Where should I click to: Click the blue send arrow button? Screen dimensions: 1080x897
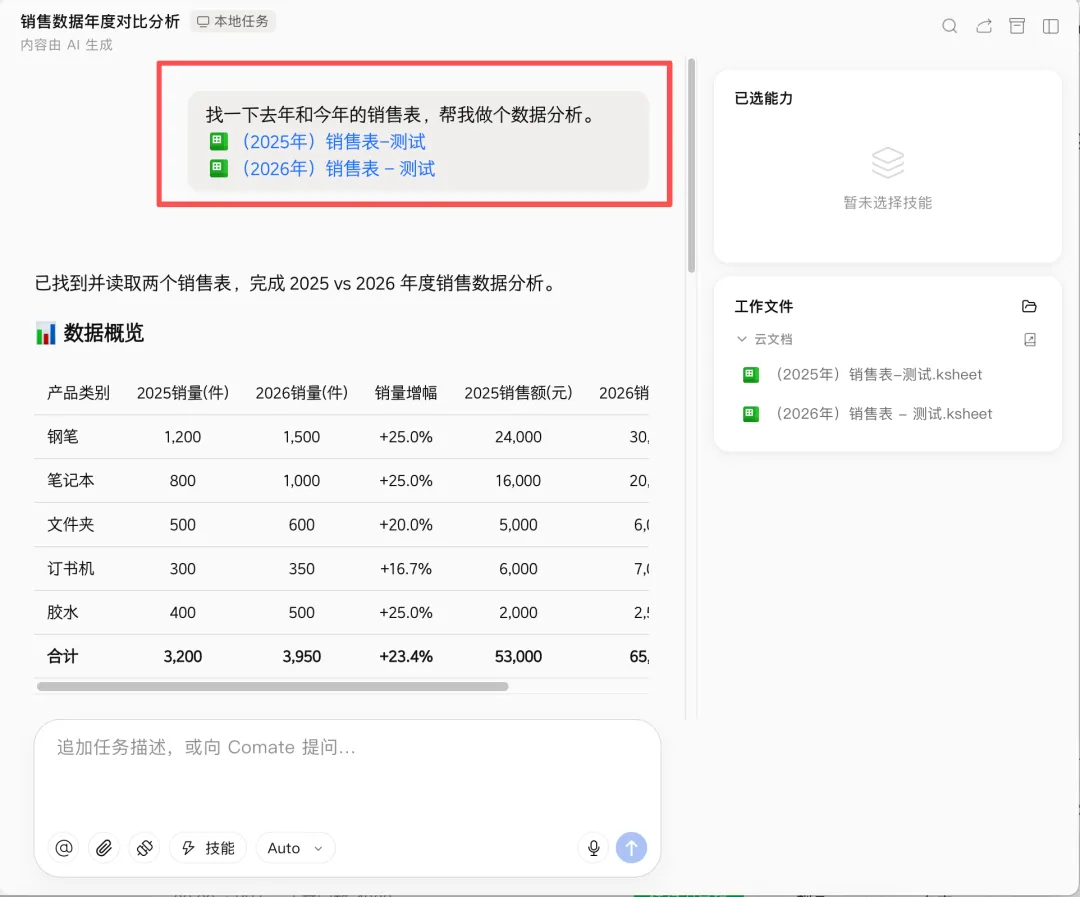pyautogui.click(x=631, y=847)
